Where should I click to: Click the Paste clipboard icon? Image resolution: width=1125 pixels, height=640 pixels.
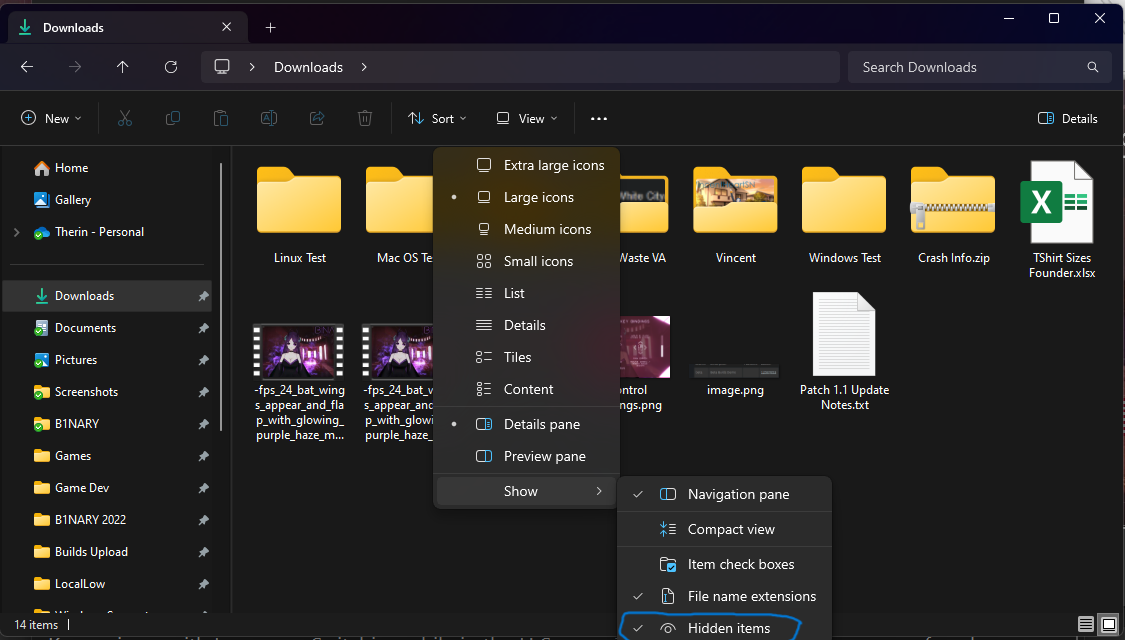point(221,118)
